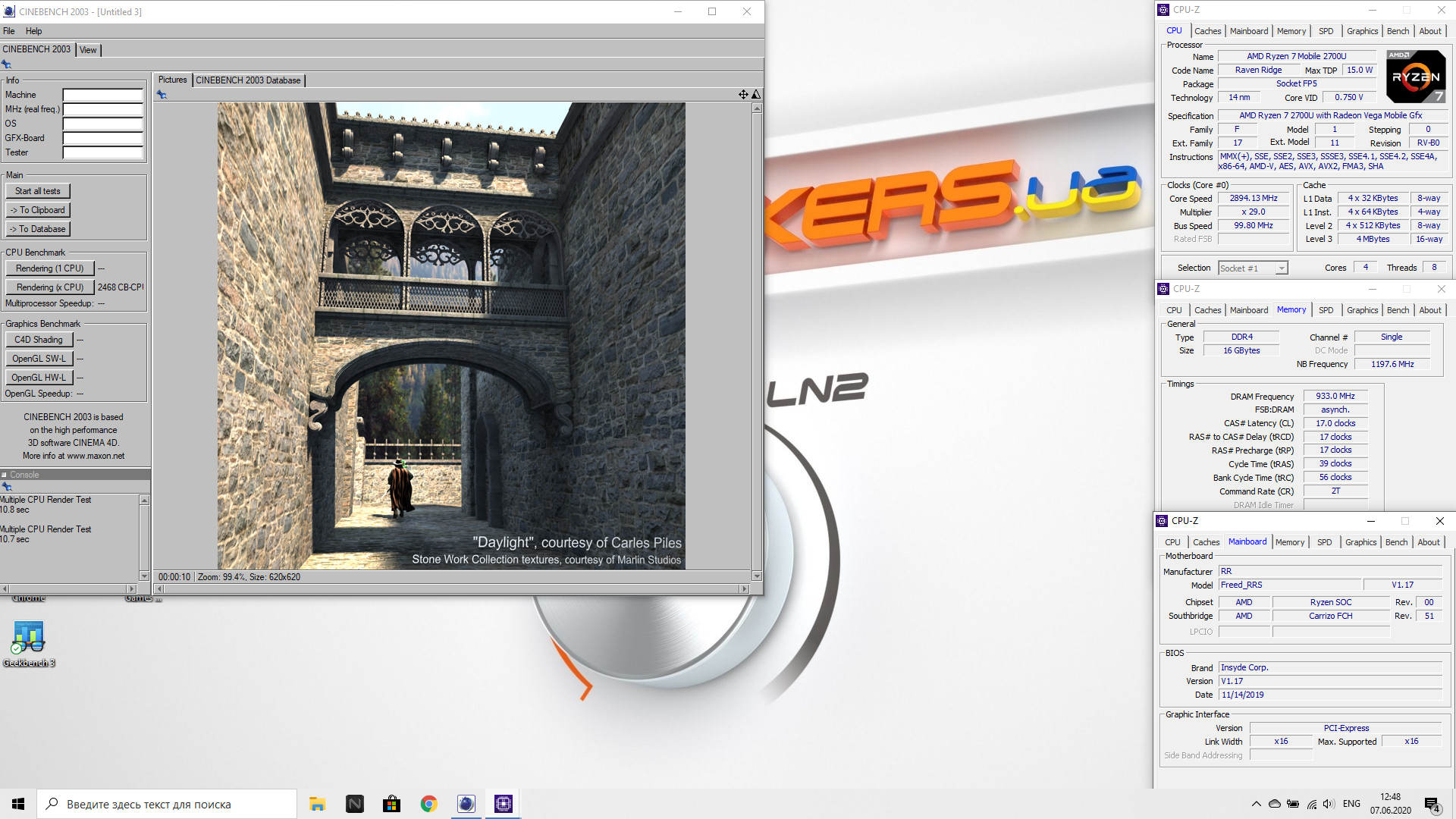The height and width of the screenshot is (819, 1456).
Task: Open the CINEBENCH 2003 Database tab
Action: point(248,80)
